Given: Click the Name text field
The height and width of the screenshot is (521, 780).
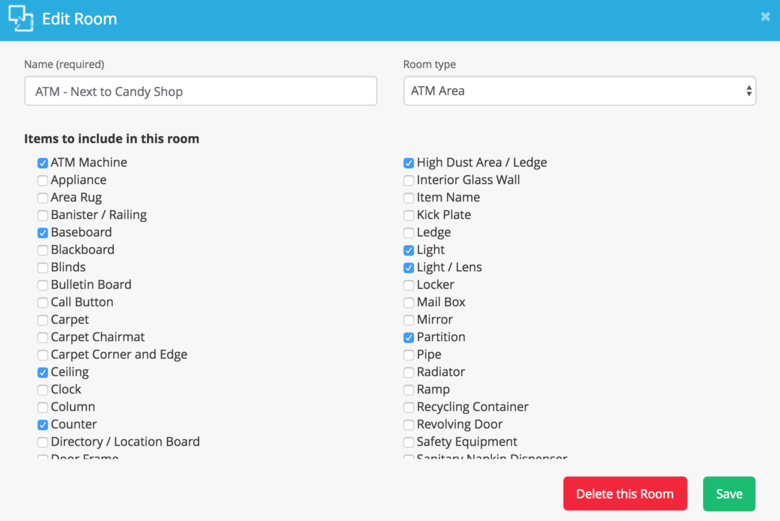Looking at the screenshot, I should [x=200, y=91].
